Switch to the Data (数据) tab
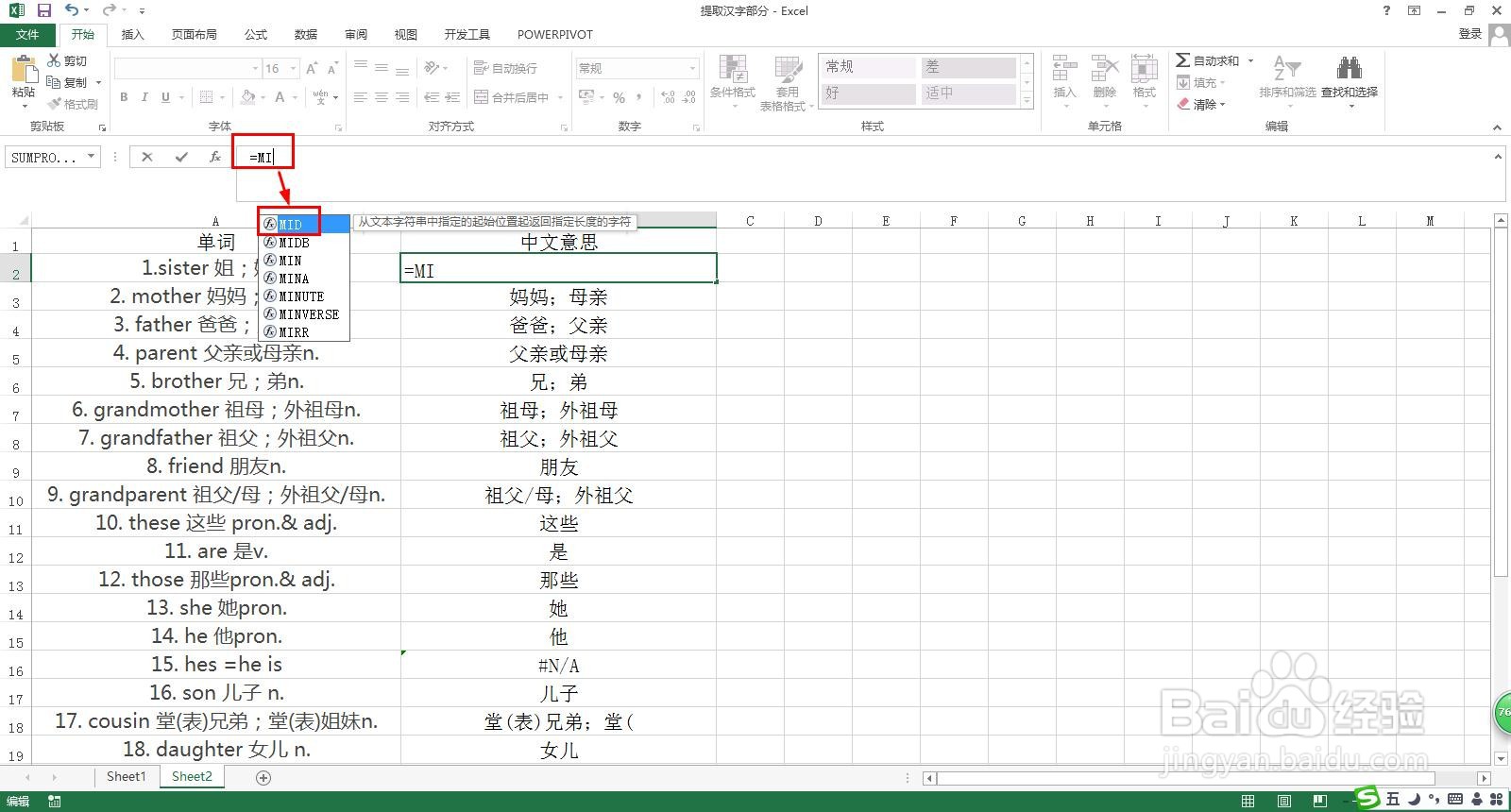The width and height of the screenshot is (1511, 812). (306, 34)
